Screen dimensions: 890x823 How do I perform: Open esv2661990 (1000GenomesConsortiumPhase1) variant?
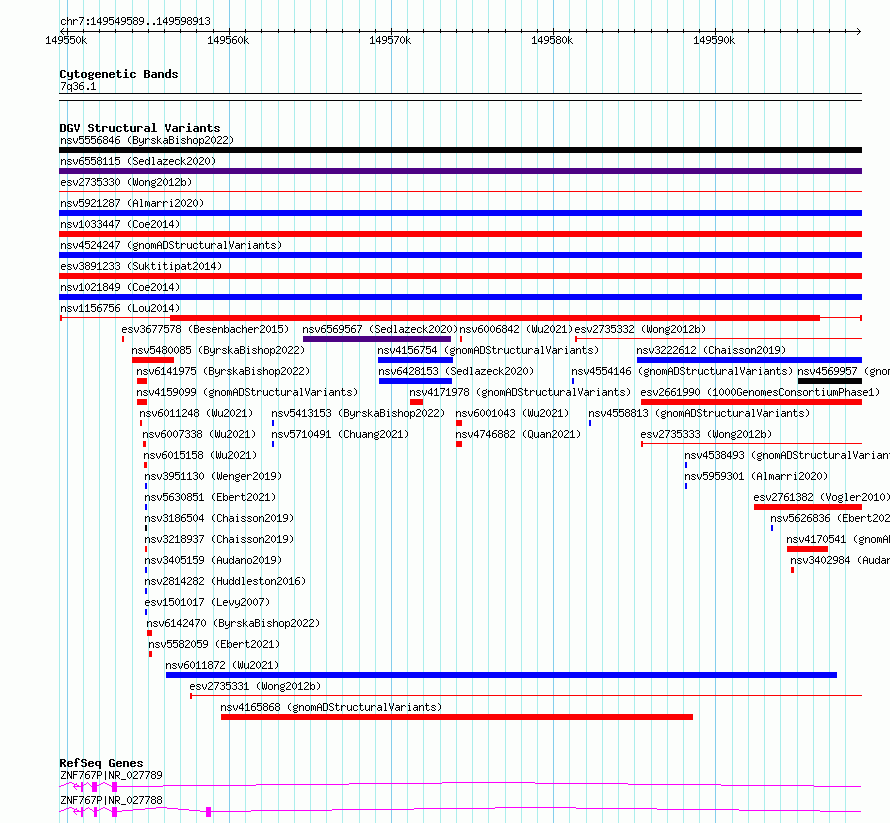(x=761, y=392)
